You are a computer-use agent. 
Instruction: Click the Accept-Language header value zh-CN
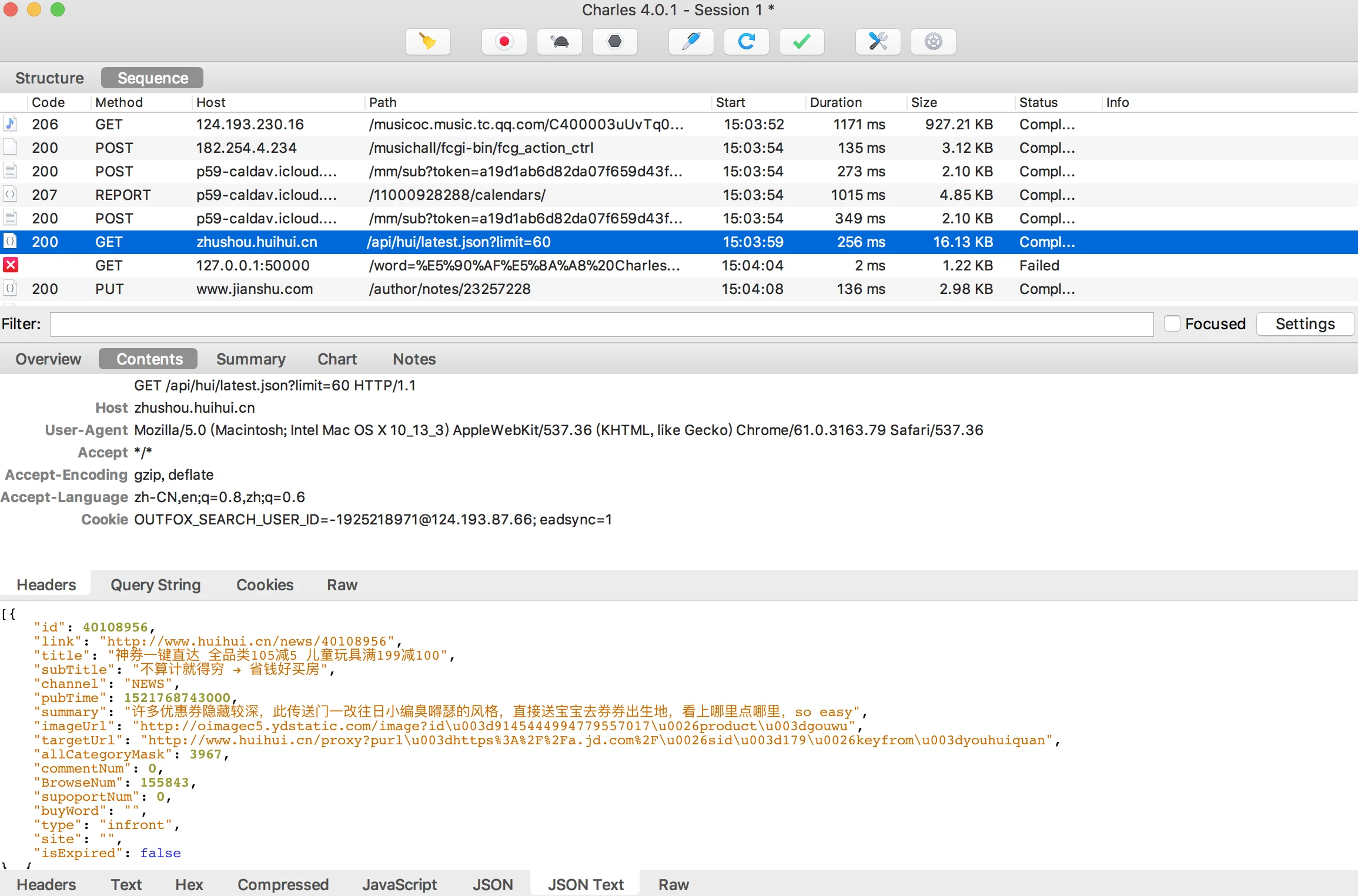219,497
